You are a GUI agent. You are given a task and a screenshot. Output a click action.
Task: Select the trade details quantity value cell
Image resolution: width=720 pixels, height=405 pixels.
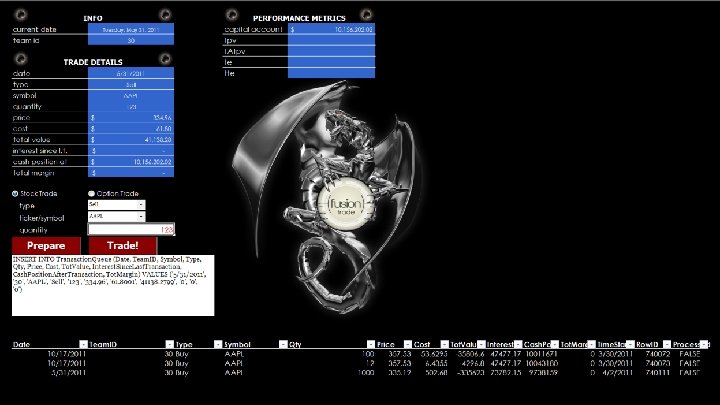(x=131, y=107)
